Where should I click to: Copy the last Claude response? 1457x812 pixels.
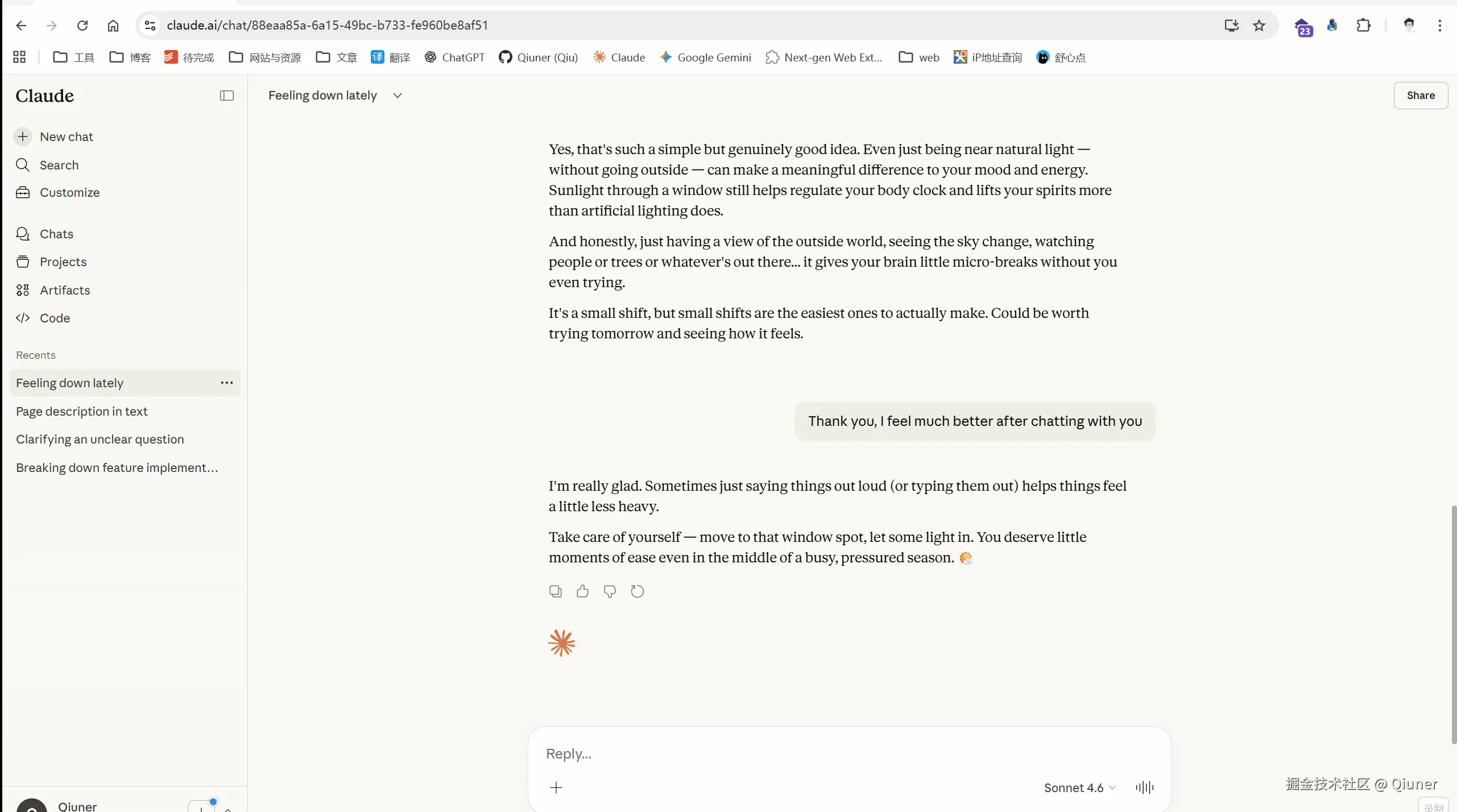[555, 591]
